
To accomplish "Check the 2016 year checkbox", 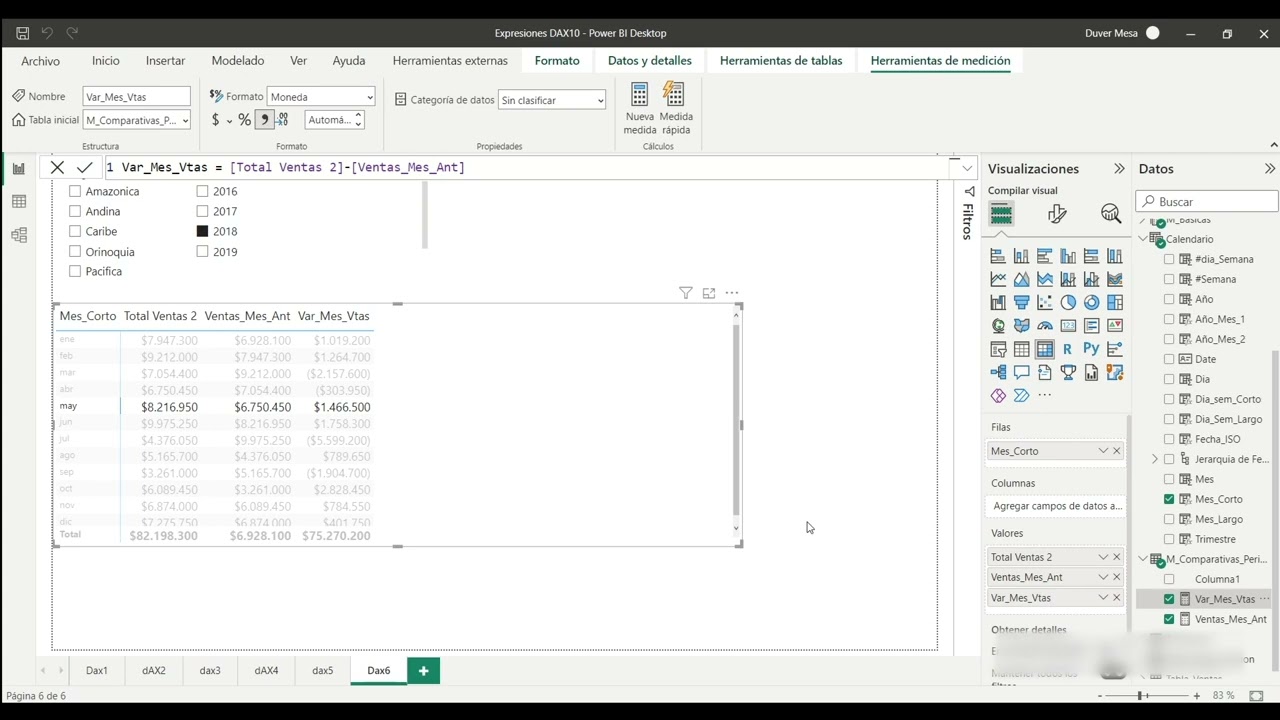I will coord(202,191).
